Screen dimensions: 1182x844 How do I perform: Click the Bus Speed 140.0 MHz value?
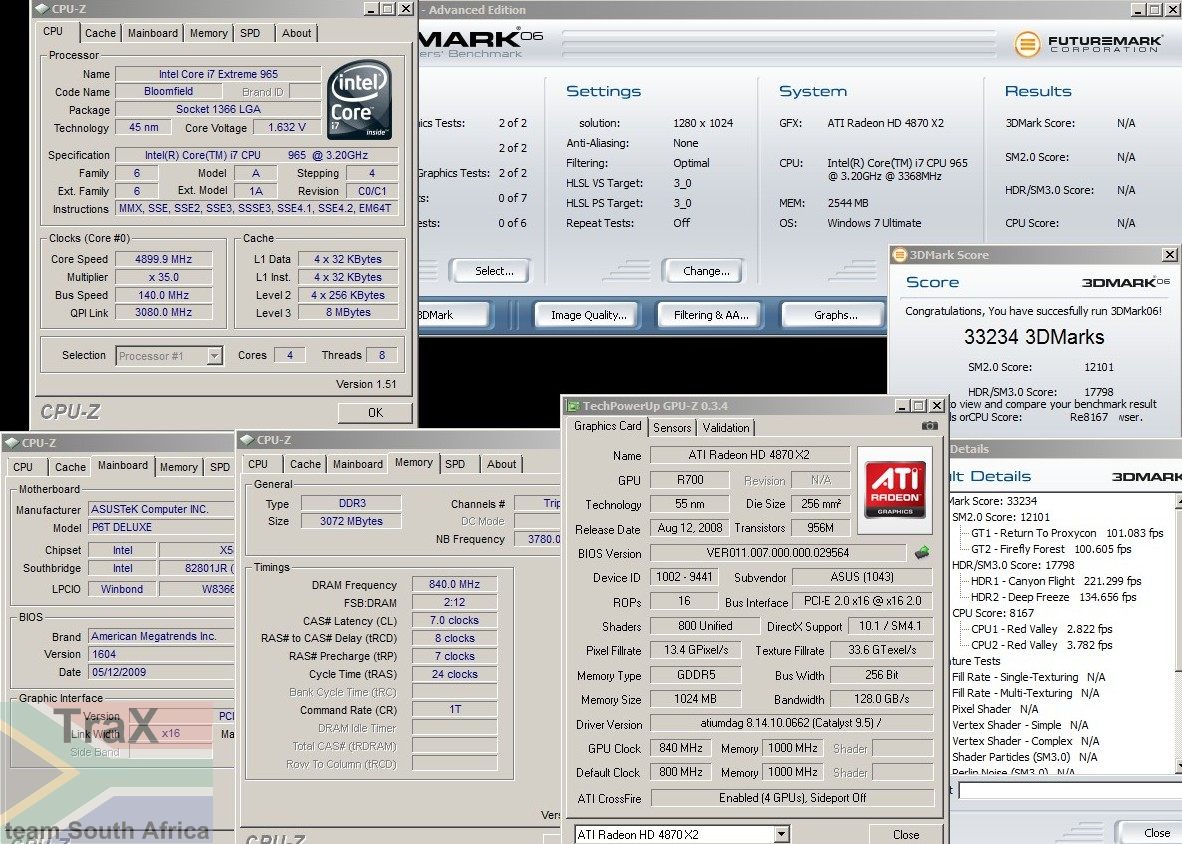pyautogui.click(x=164, y=295)
